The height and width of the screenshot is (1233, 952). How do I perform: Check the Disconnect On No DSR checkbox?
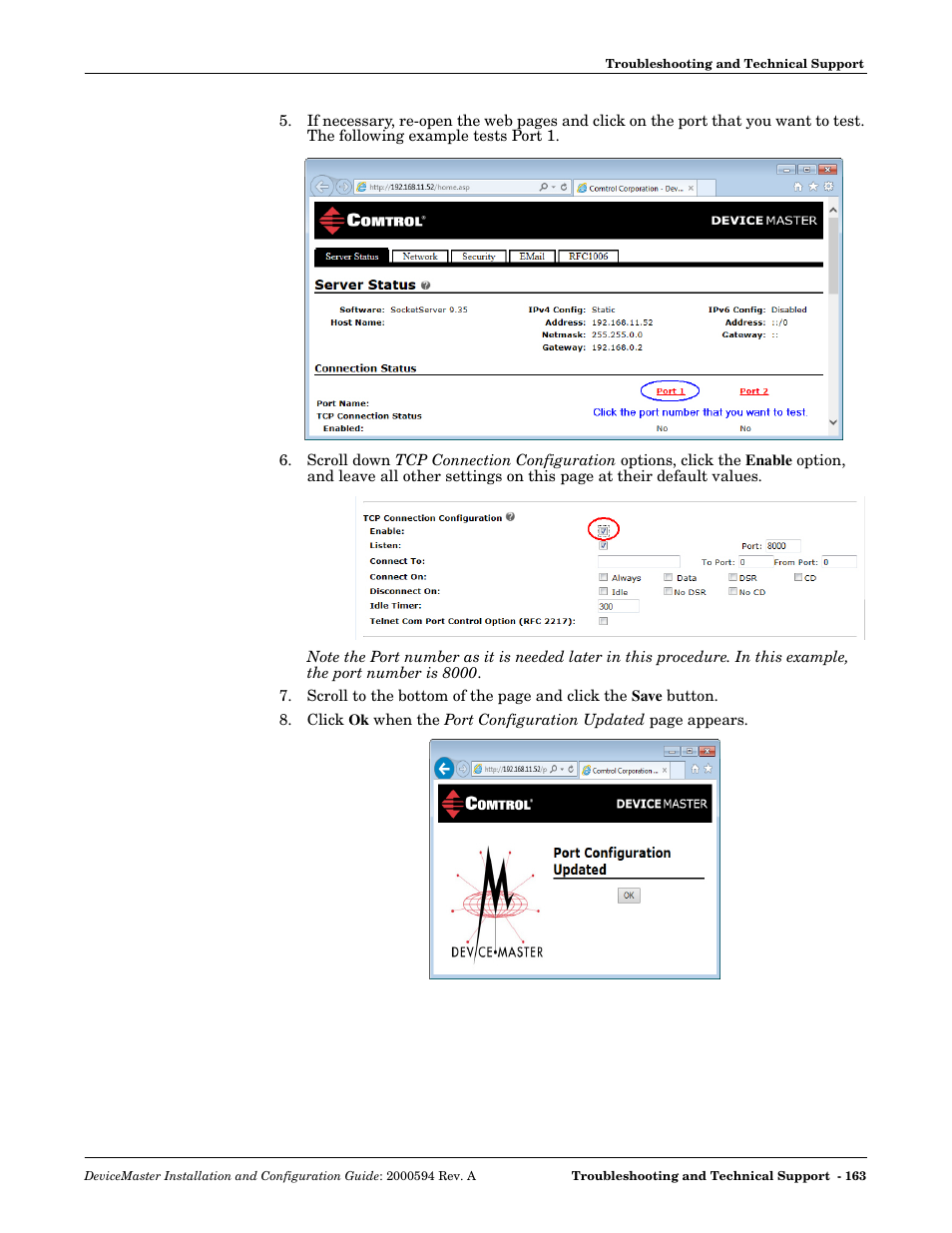click(x=669, y=591)
